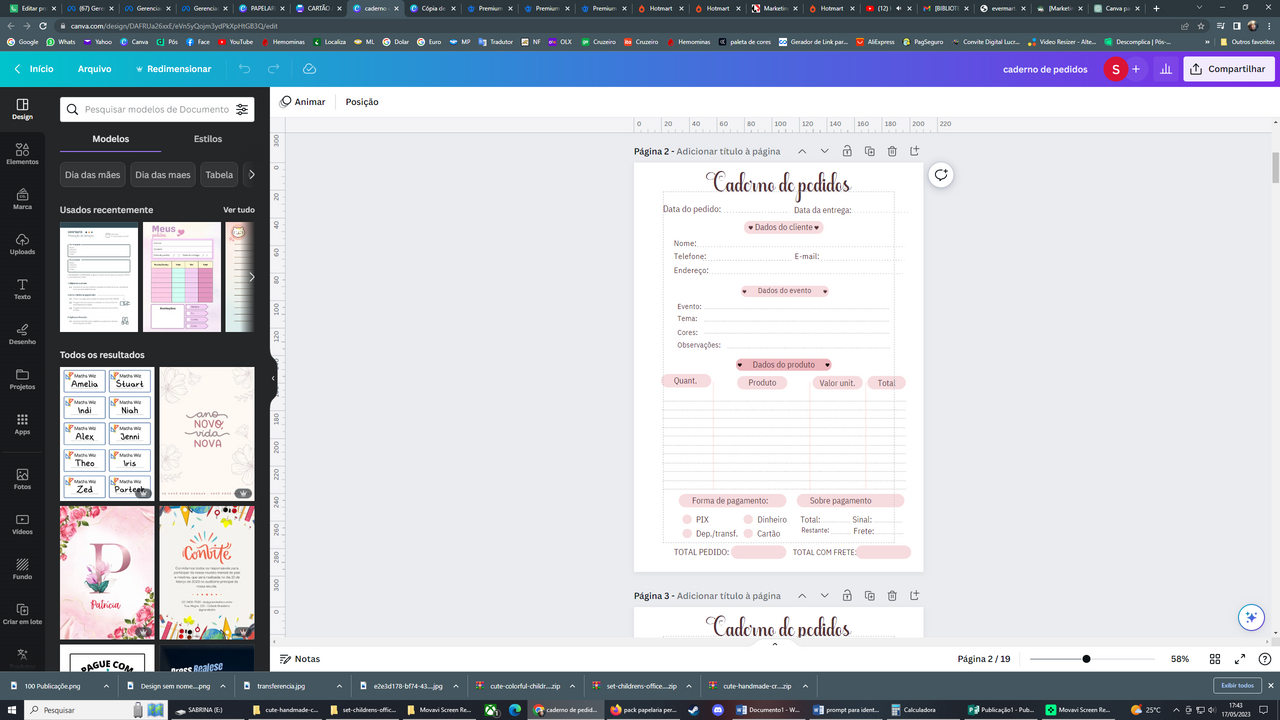Open analytics chart icon in header
The height and width of the screenshot is (720, 1280).
coord(1165,69)
